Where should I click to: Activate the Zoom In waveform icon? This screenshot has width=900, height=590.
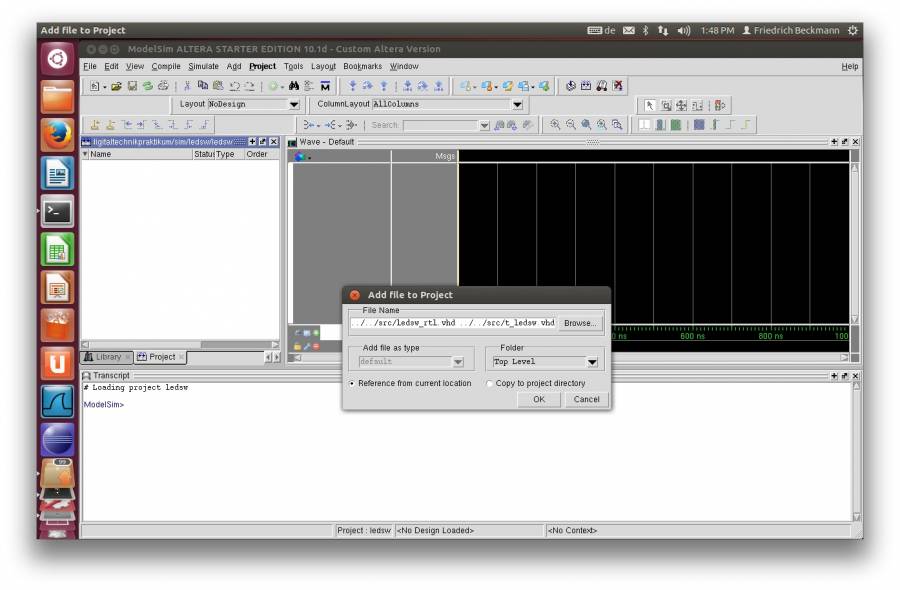point(554,123)
